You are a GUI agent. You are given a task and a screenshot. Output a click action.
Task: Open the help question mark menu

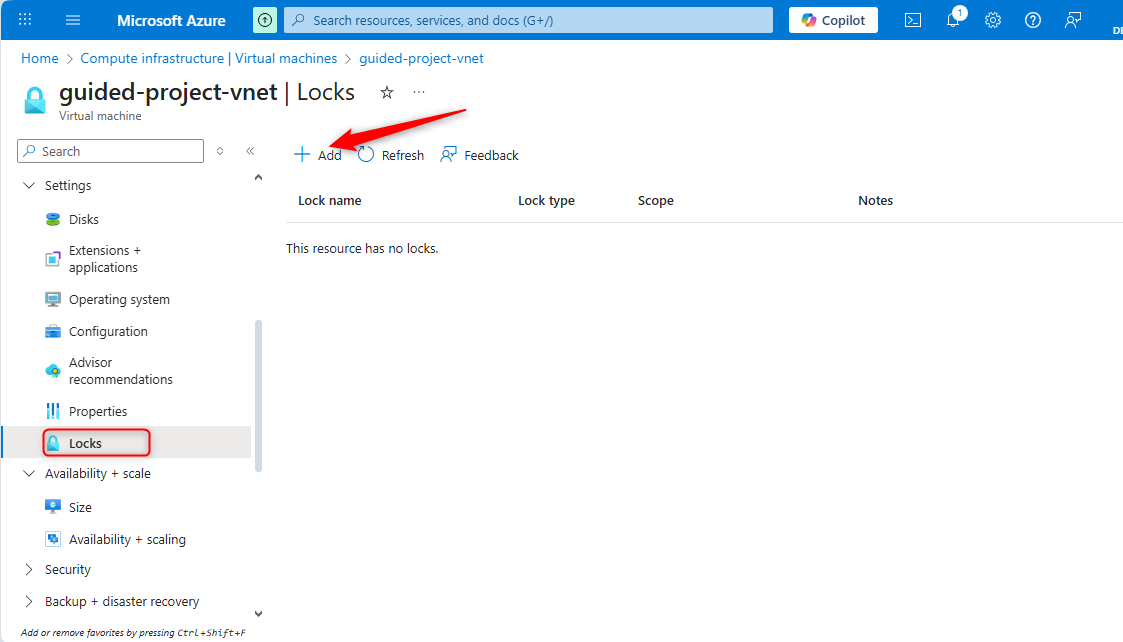(1033, 20)
